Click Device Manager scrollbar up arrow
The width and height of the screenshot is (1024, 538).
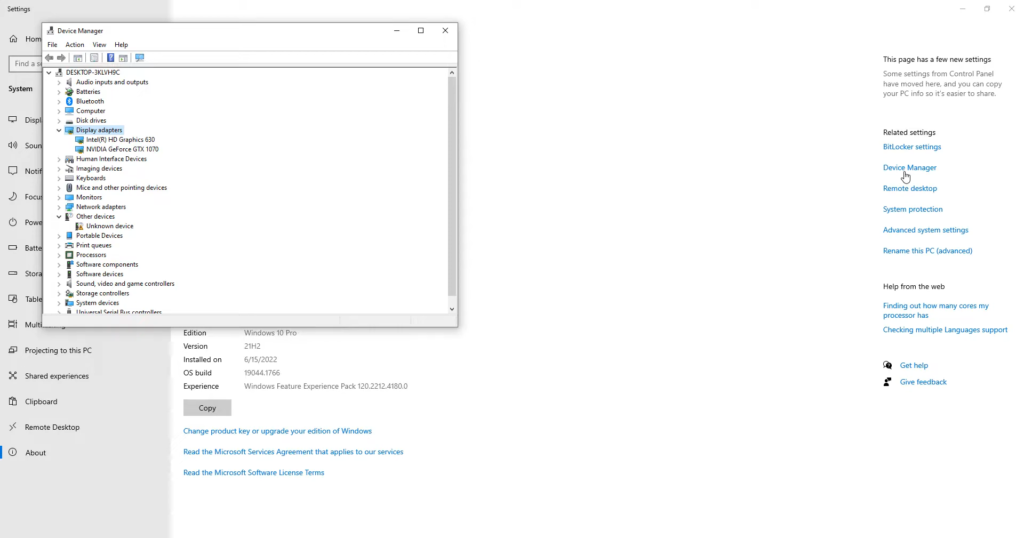(451, 72)
